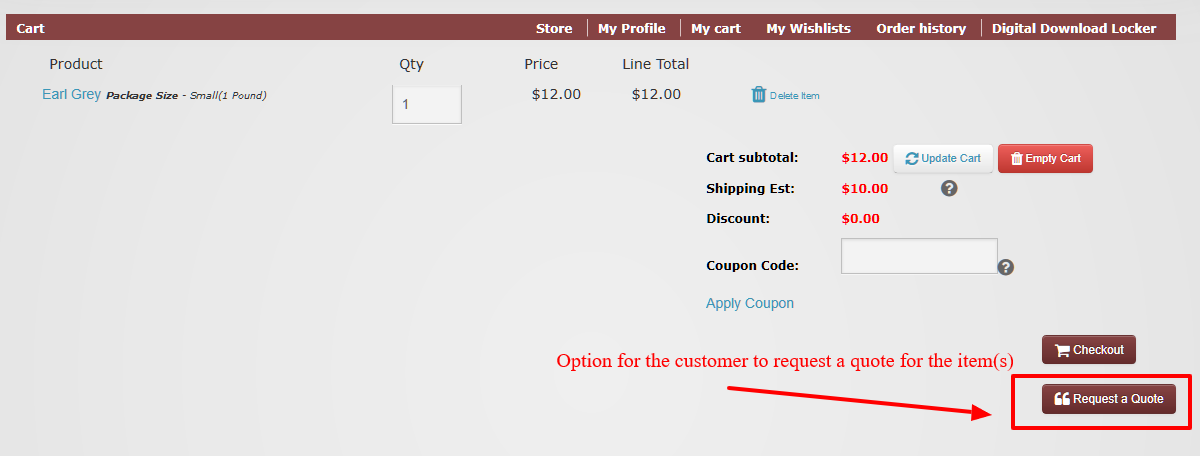This screenshot has width=1200, height=456.
Task: Open Order history page
Action: 921,28
